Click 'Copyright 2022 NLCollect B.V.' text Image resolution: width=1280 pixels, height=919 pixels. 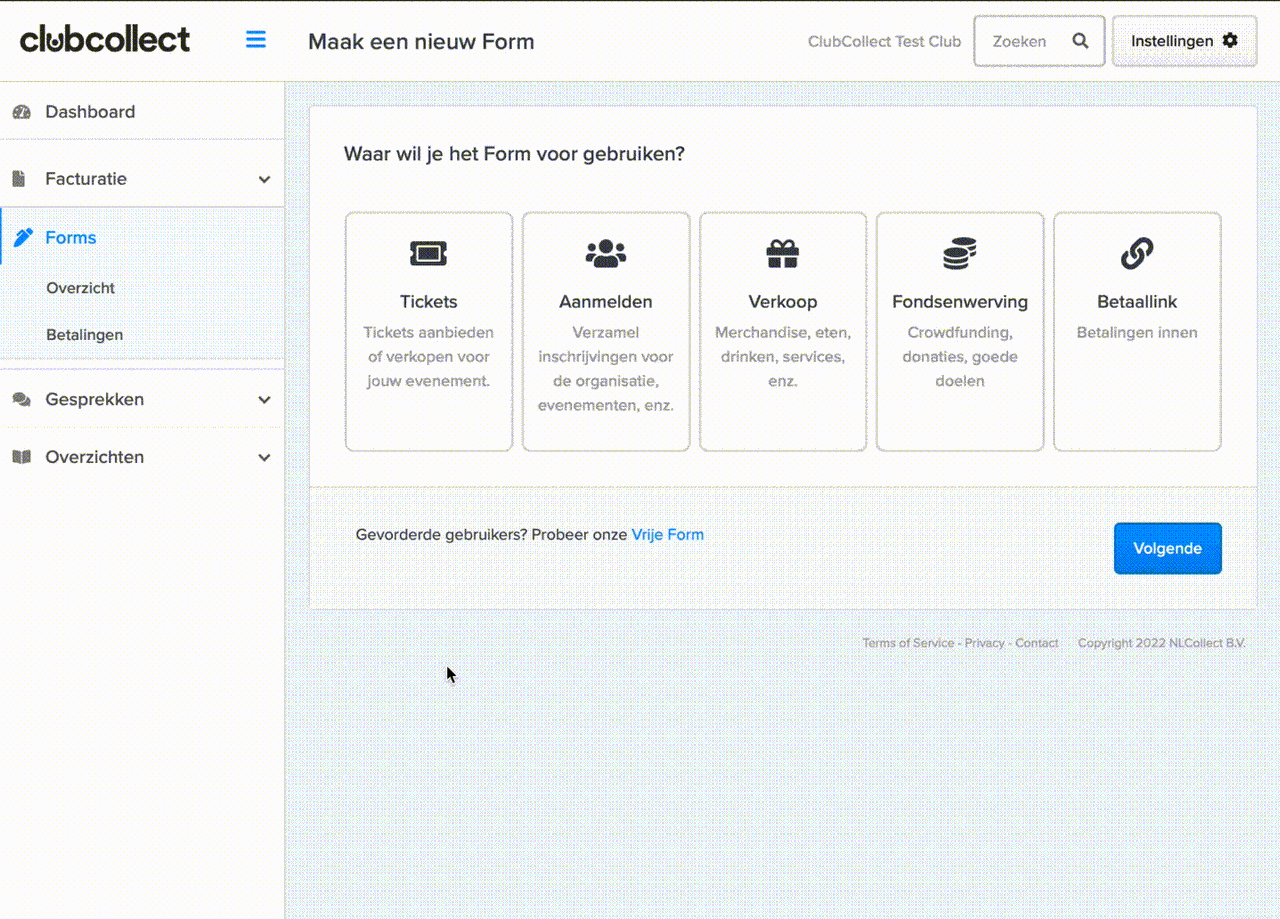[x=1162, y=643]
